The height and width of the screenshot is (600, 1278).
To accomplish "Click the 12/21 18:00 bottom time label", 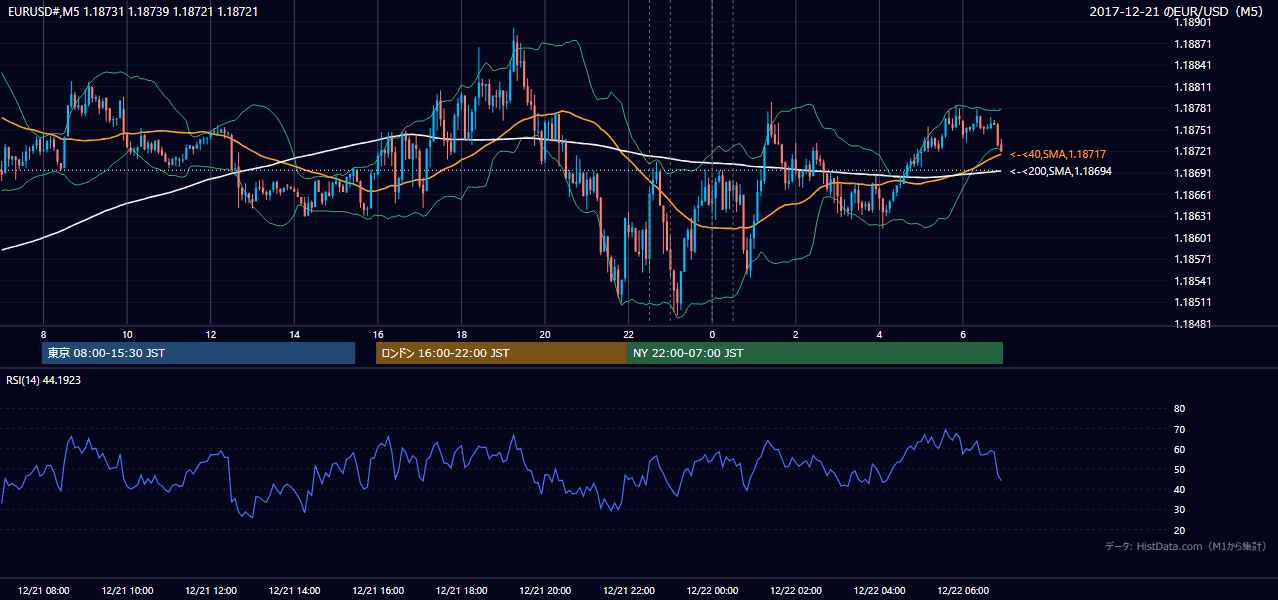I will [x=461, y=591].
